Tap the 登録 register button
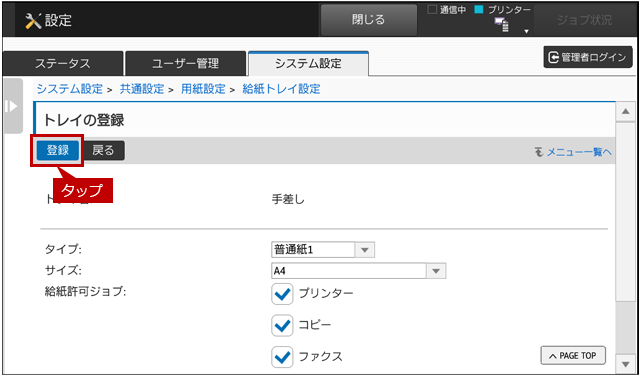The height and width of the screenshot is (376, 640). tap(58, 151)
